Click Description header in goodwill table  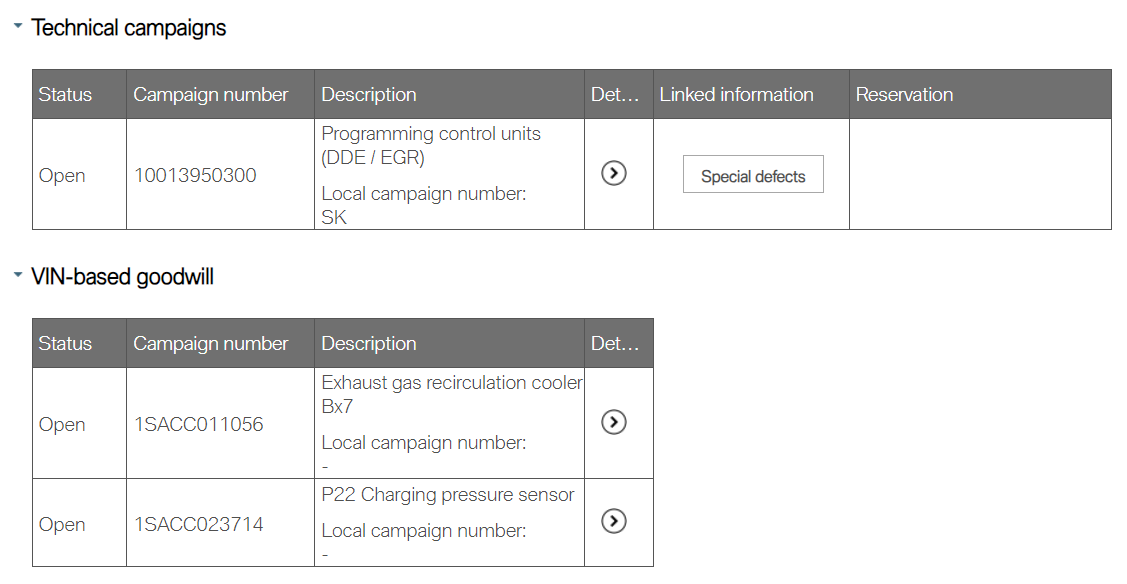(369, 343)
